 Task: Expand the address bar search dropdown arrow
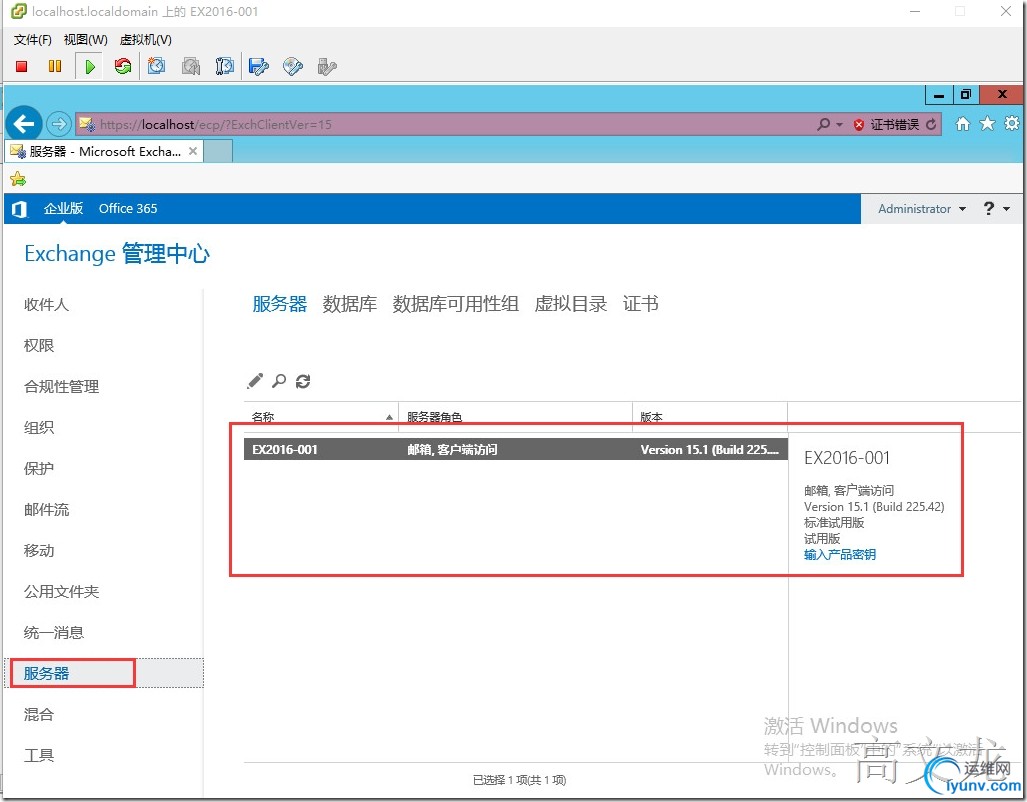click(839, 124)
